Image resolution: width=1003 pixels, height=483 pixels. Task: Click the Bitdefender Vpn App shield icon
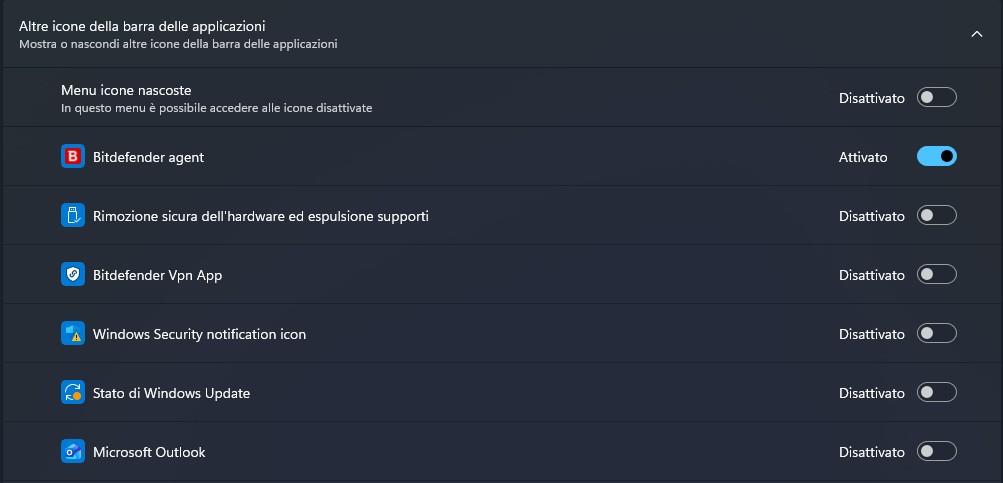point(73,275)
